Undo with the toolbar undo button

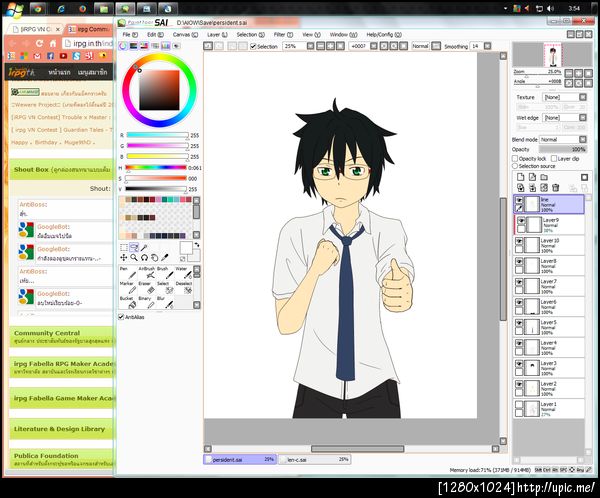click(208, 46)
